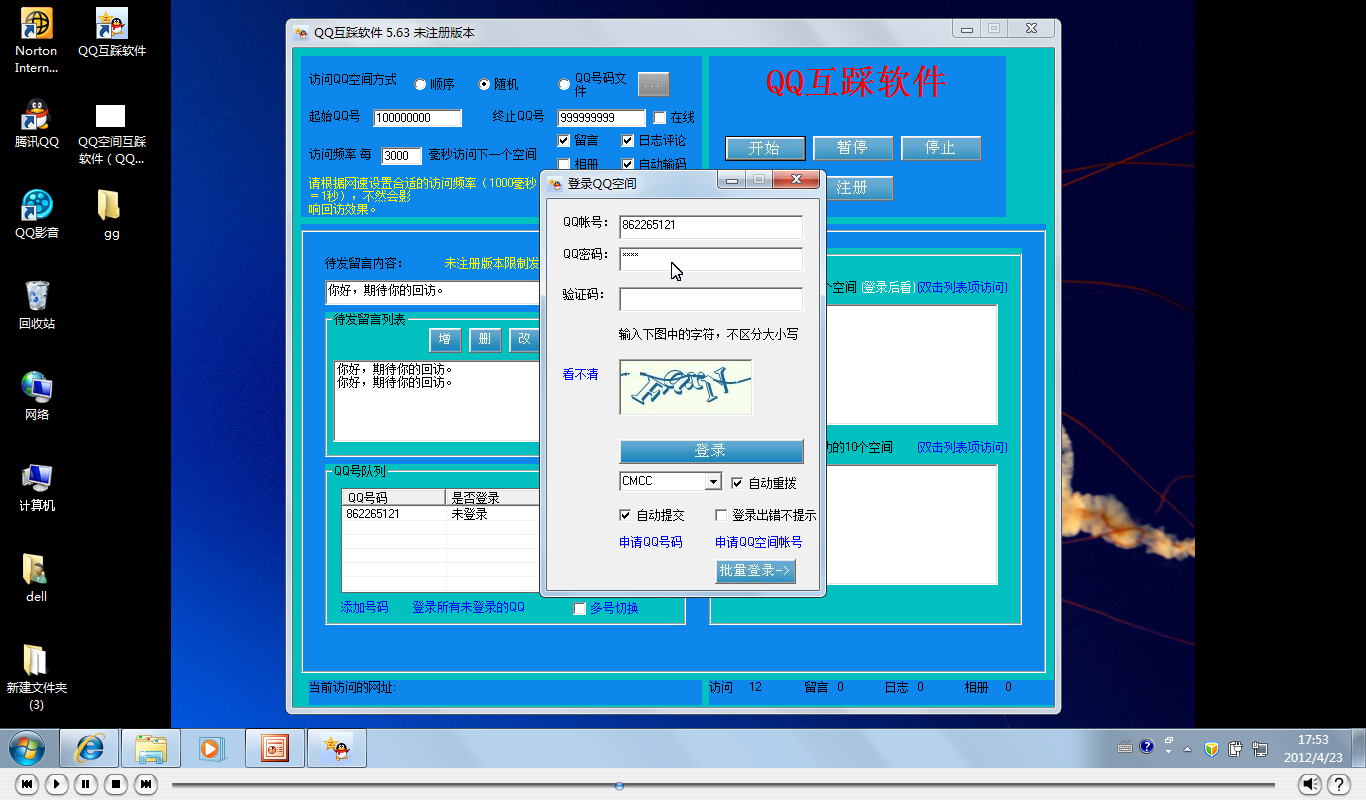Focus the 验证码 captcha input field
The width and height of the screenshot is (1366, 800).
(711, 299)
